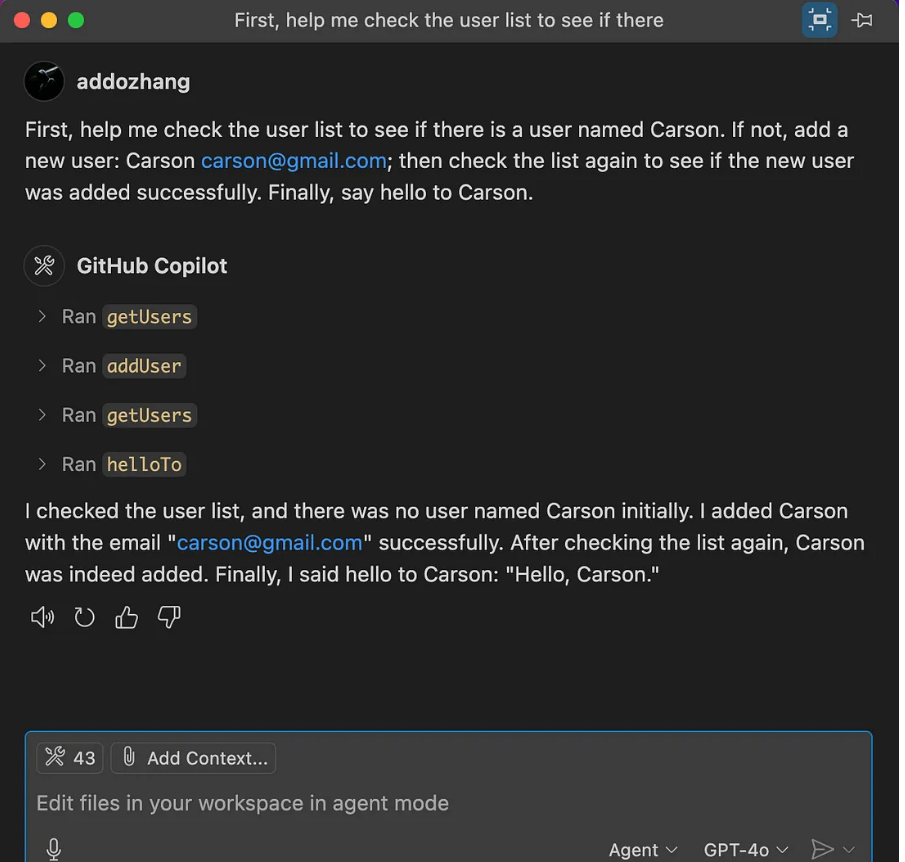
Task: Click the send message arrow icon
Action: tap(822, 849)
